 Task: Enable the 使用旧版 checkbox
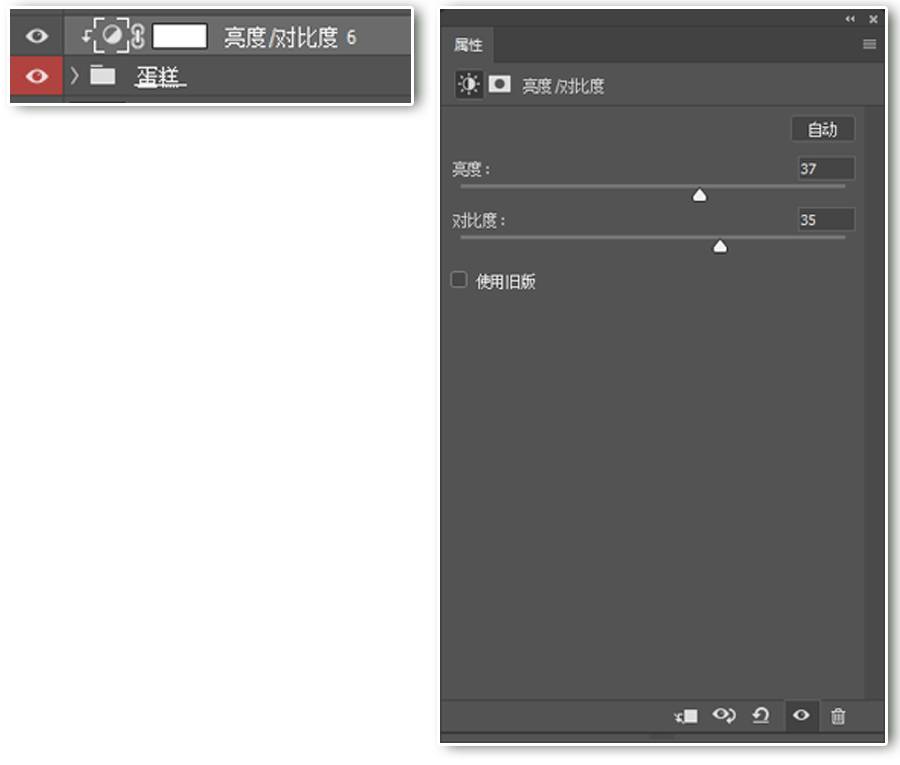tap(459, 279)
